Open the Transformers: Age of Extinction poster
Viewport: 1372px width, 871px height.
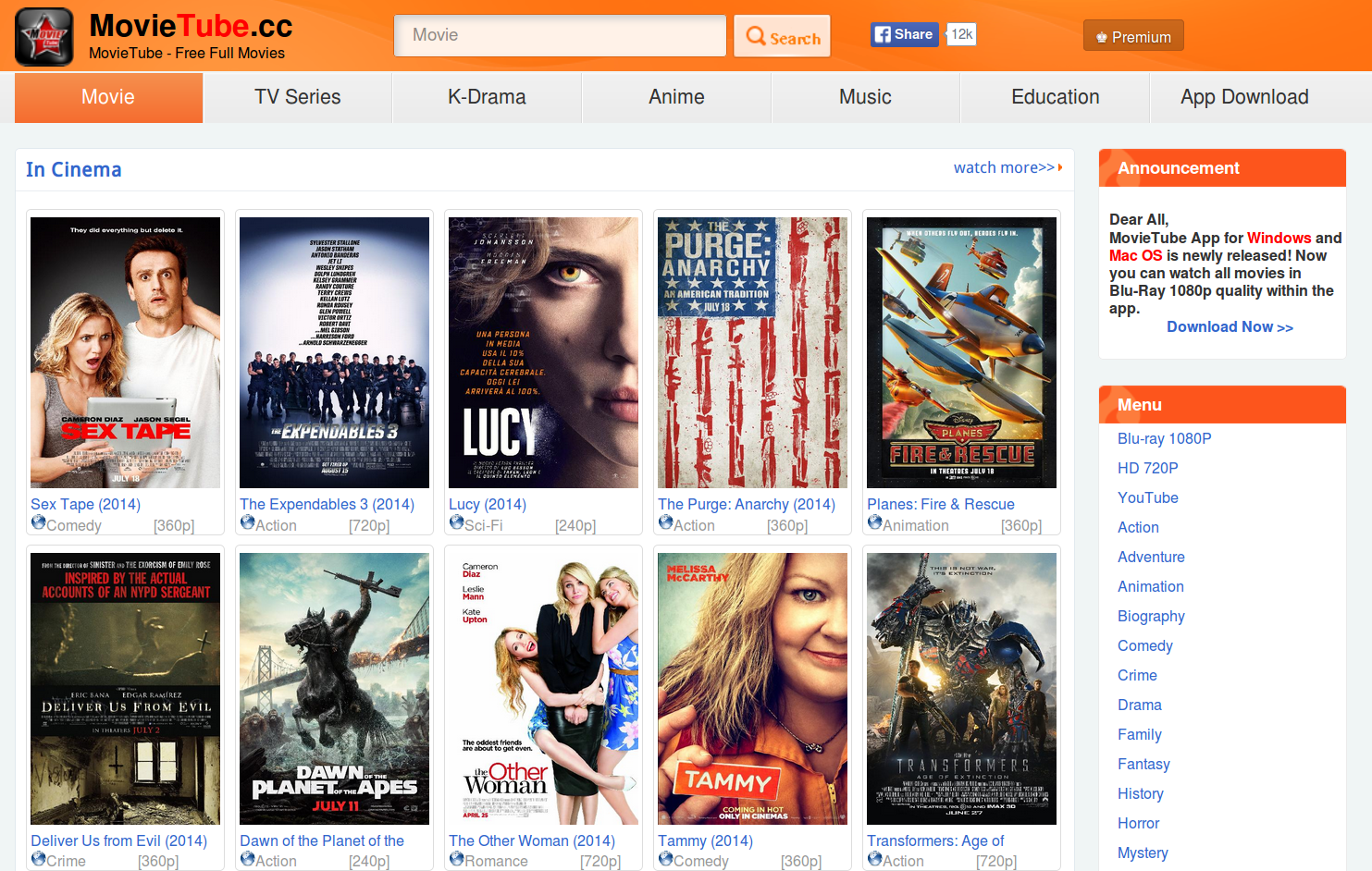[962, 689]
